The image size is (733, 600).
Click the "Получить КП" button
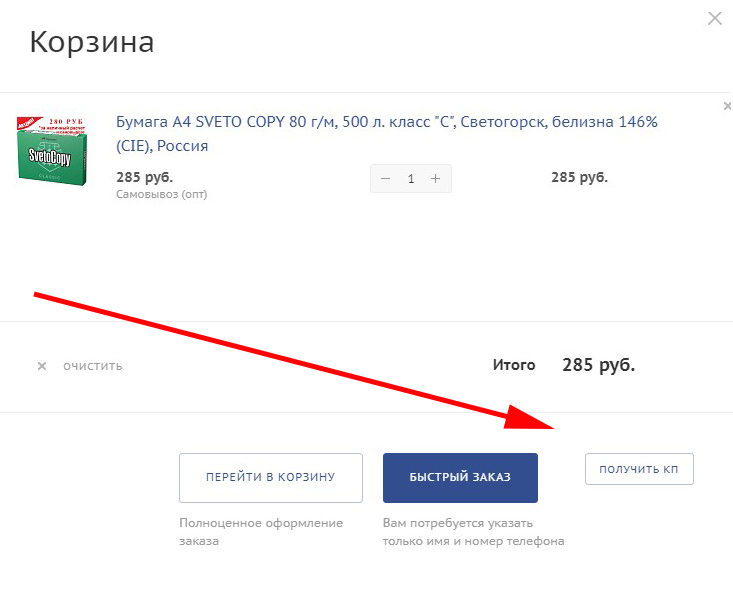(x=639, y=469)
